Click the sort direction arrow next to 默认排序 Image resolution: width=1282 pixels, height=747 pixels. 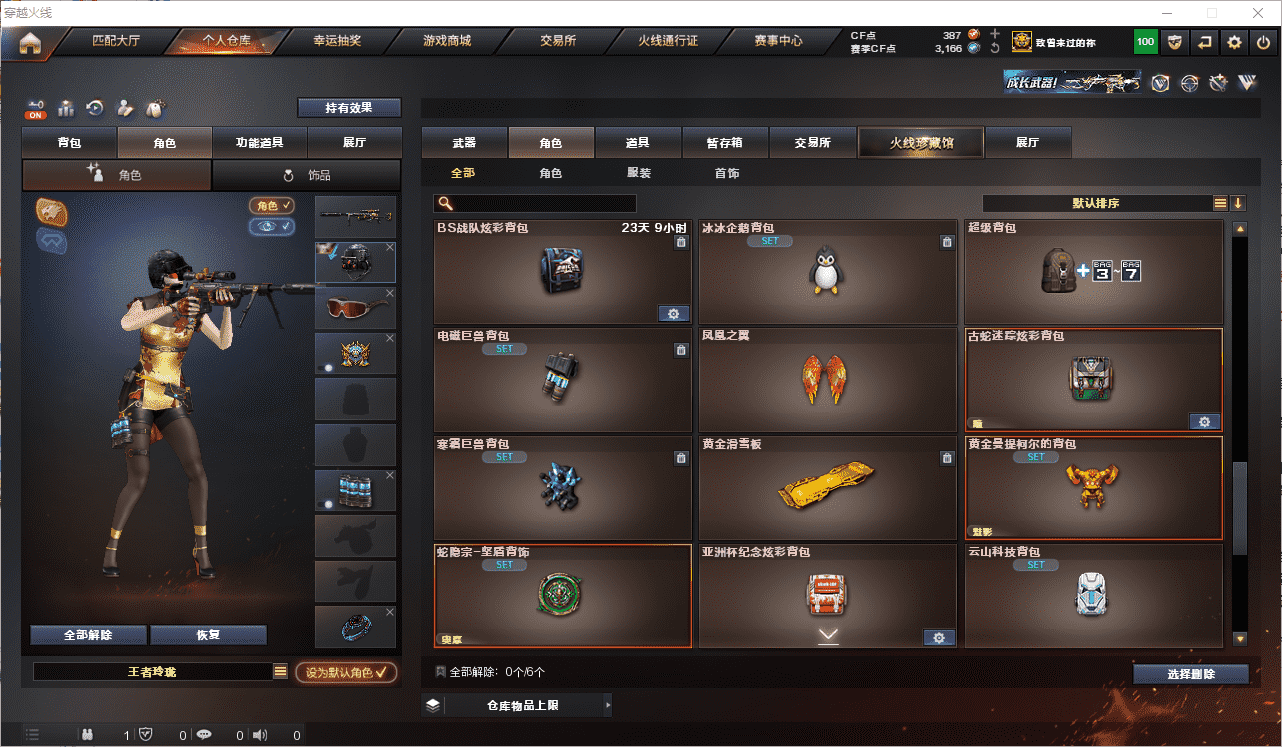(x=1238, y=203)
